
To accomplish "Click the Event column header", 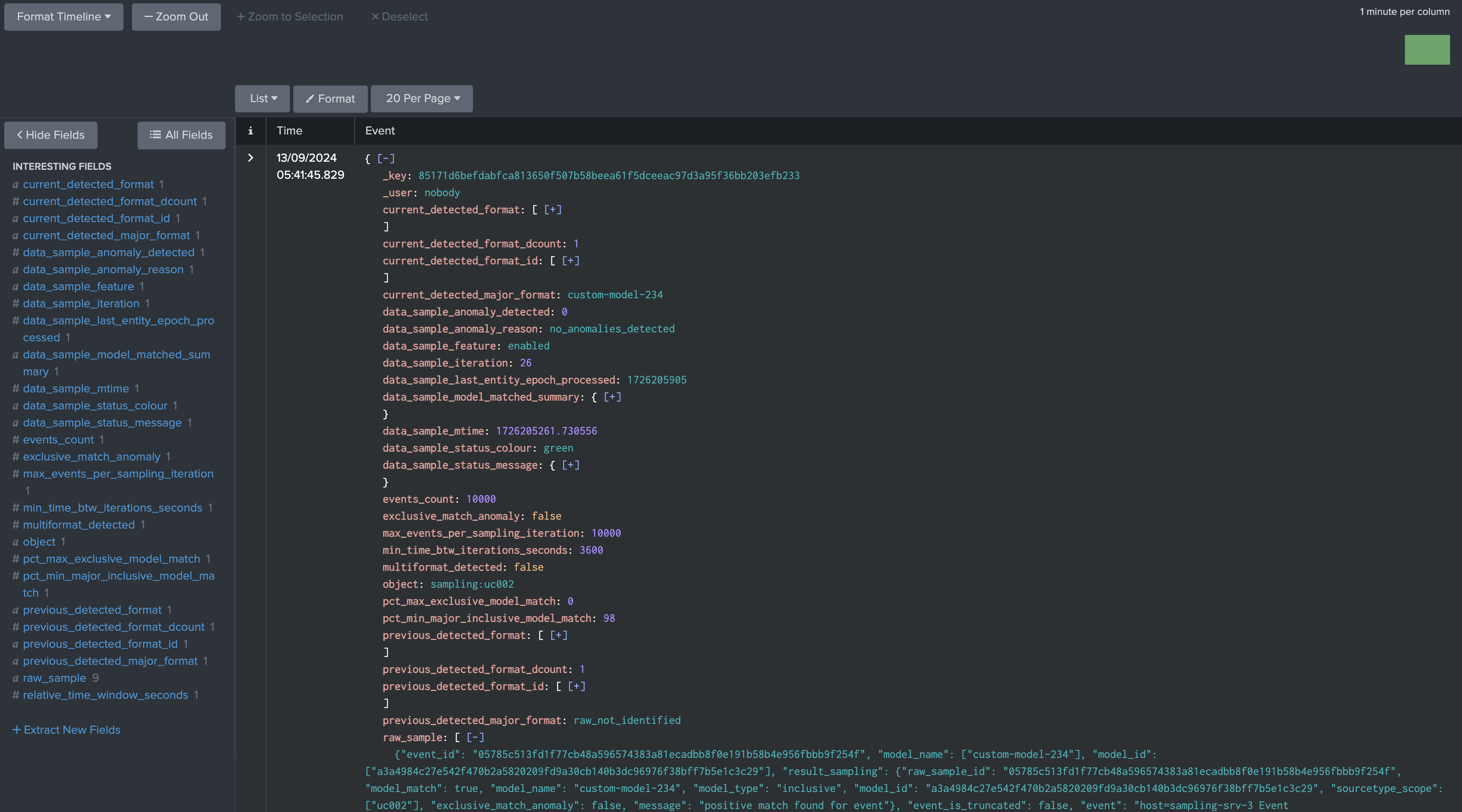I will (380, 131).
